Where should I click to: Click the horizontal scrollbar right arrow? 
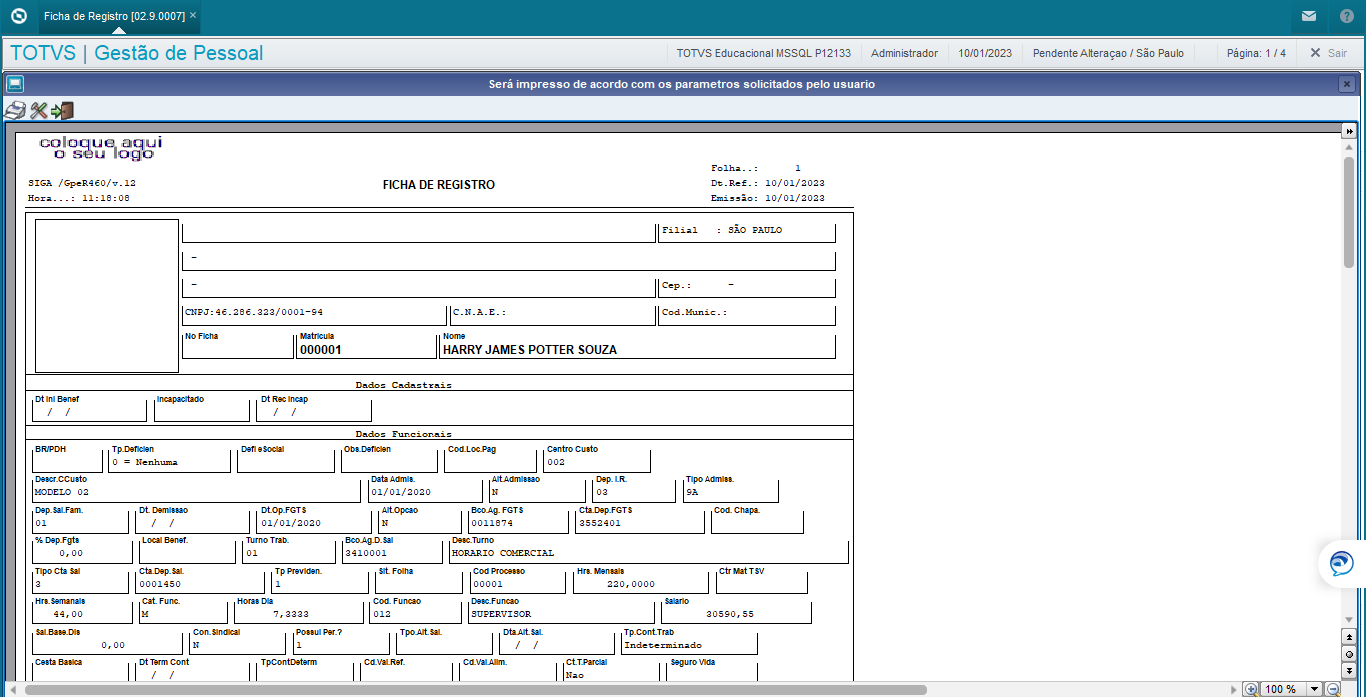[x=1236, y=689]
